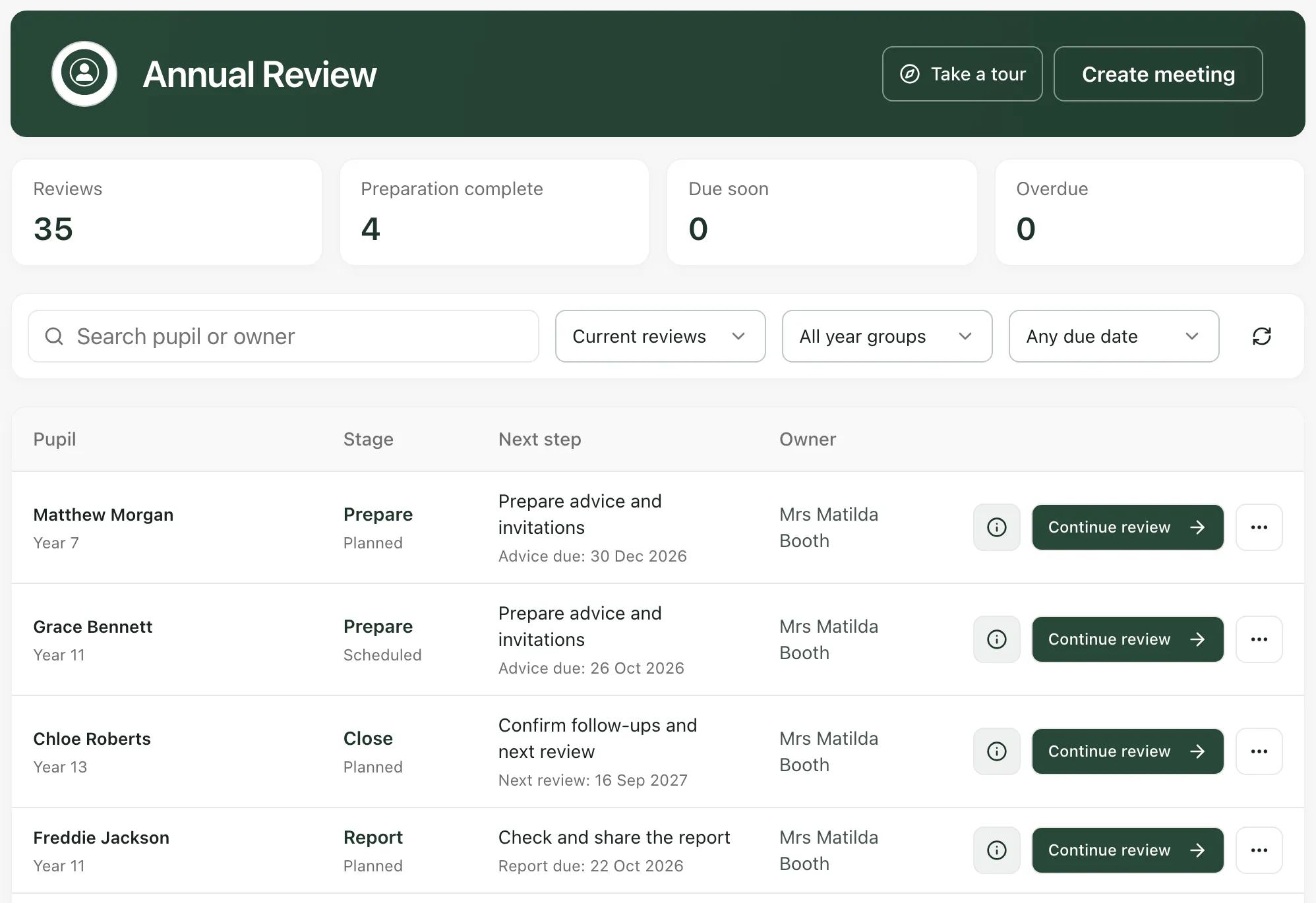Click the Create meeting button
Screen dimensions: 1316x903
pos(1158,74)
